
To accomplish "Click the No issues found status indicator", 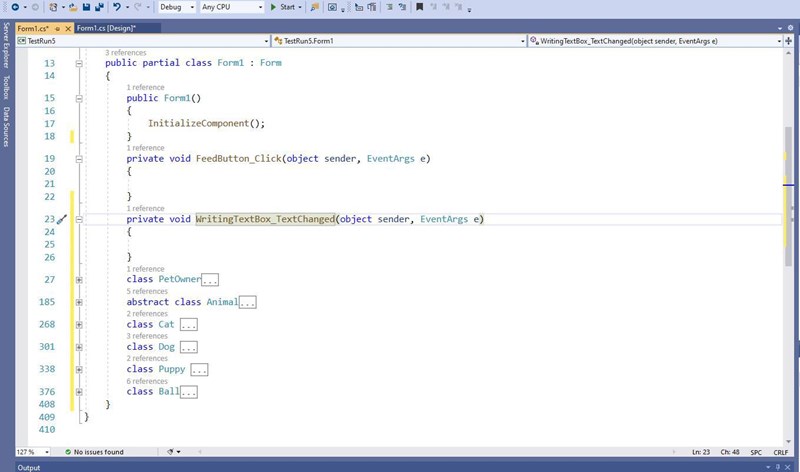I will [x=94, y=452].
